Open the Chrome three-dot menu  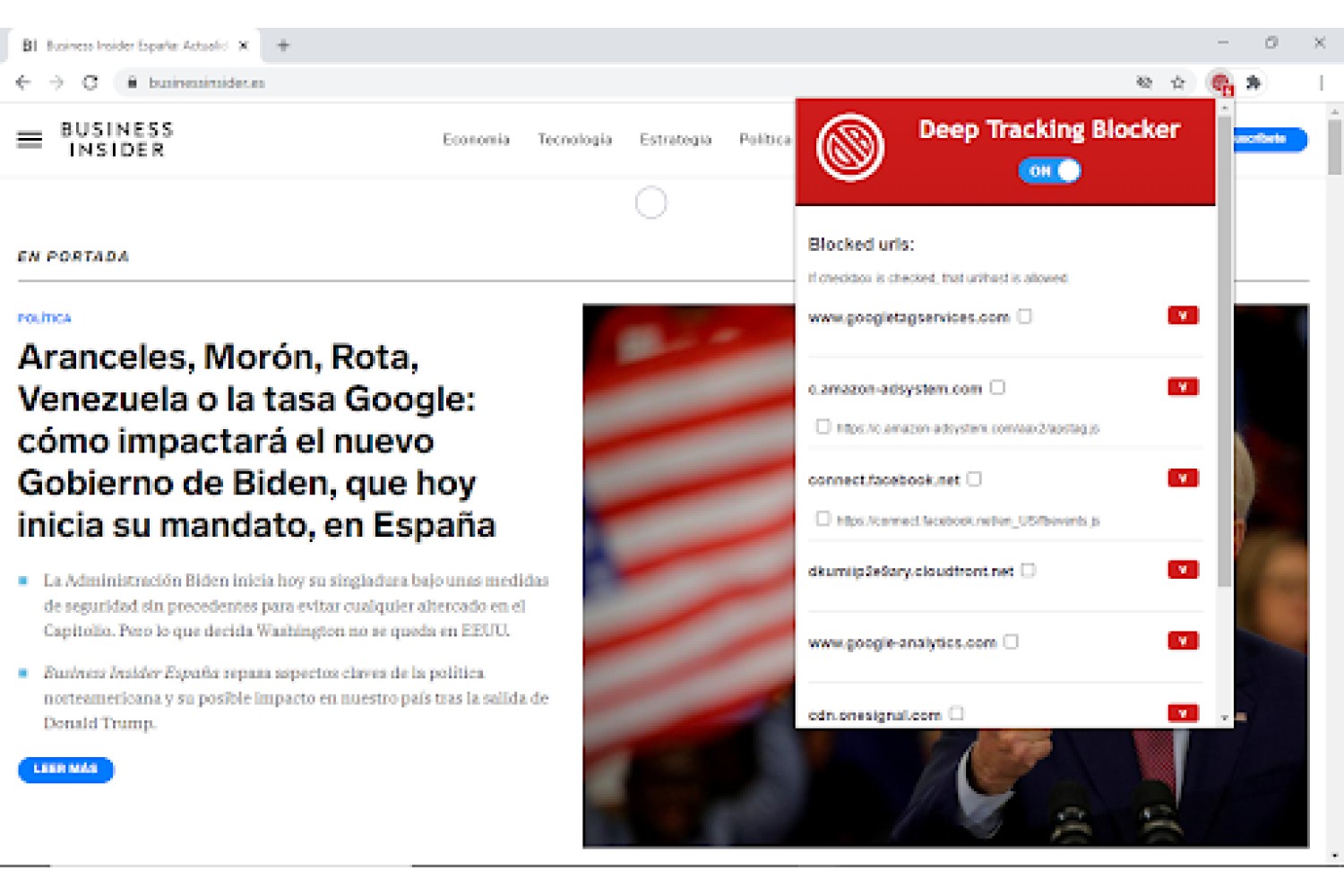(x=1321, y=82)
